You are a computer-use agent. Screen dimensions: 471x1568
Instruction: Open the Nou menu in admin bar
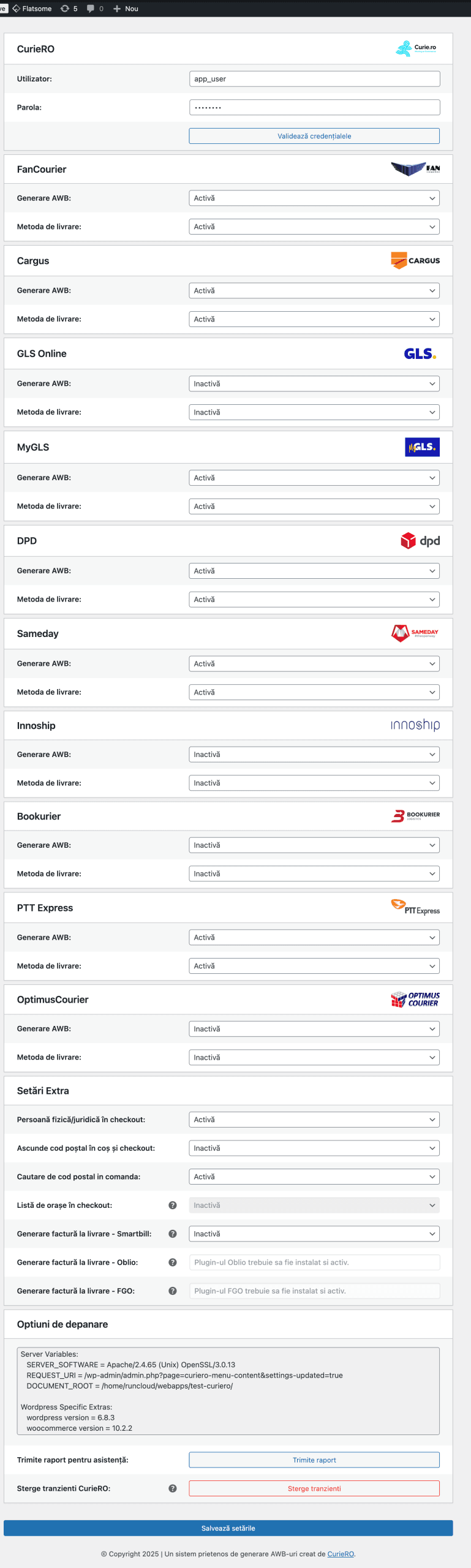pyautogui.click(x=125, y=9)
